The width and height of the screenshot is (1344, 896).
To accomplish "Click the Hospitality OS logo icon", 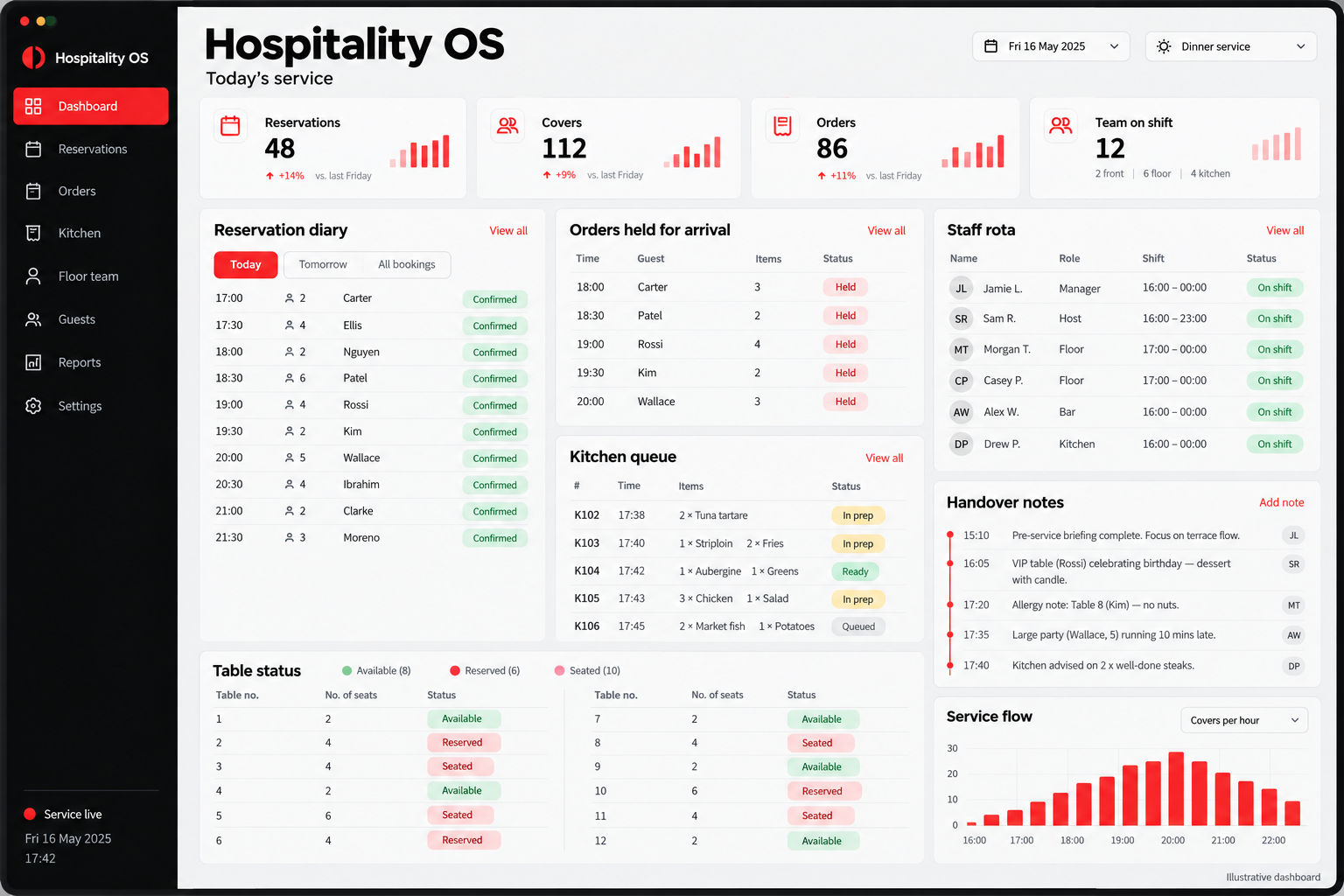I will point(33,58).
